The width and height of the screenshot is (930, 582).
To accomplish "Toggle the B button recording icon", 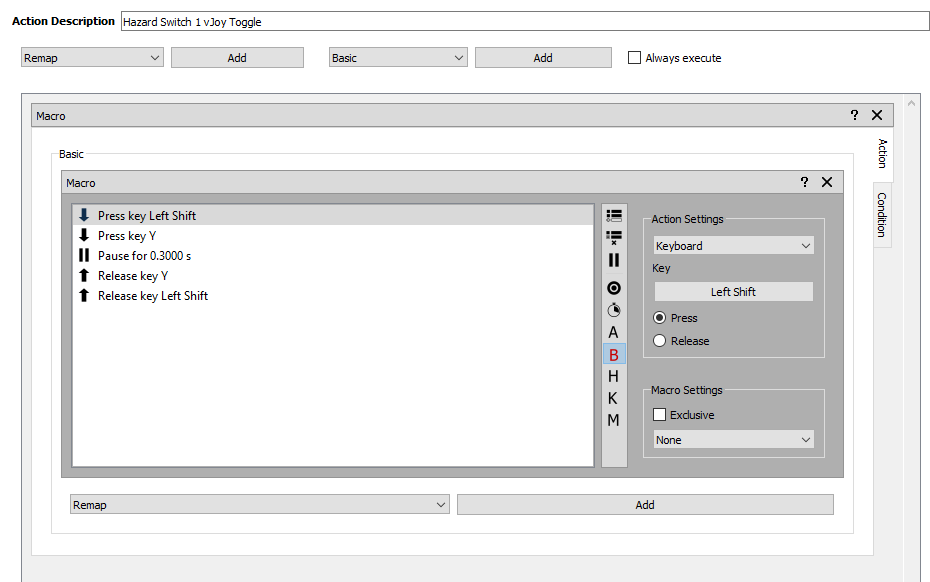I will pos(614,355).
